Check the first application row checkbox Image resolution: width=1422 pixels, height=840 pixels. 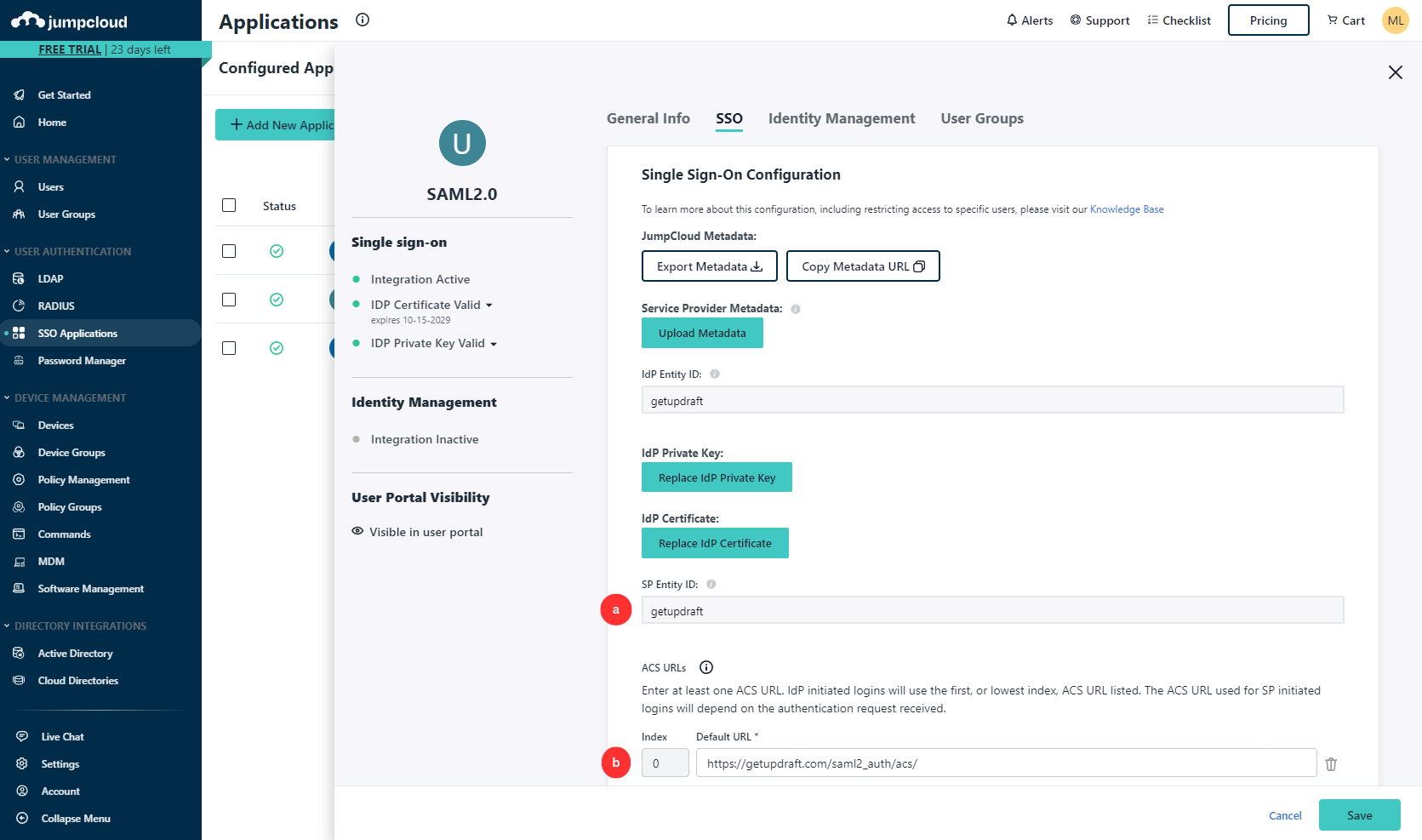coord(229,251)
